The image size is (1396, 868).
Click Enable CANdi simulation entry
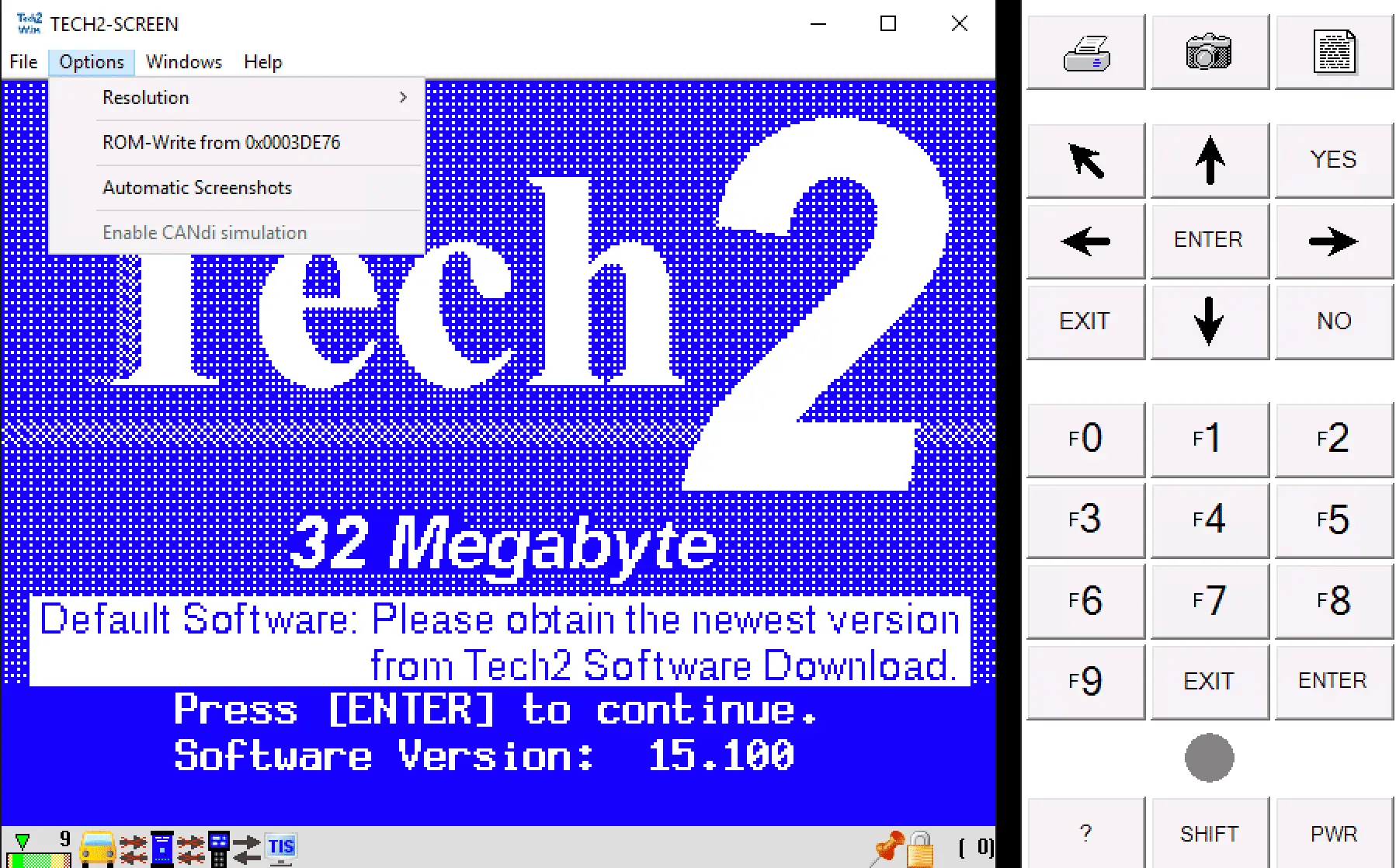(x=236, y=233)
